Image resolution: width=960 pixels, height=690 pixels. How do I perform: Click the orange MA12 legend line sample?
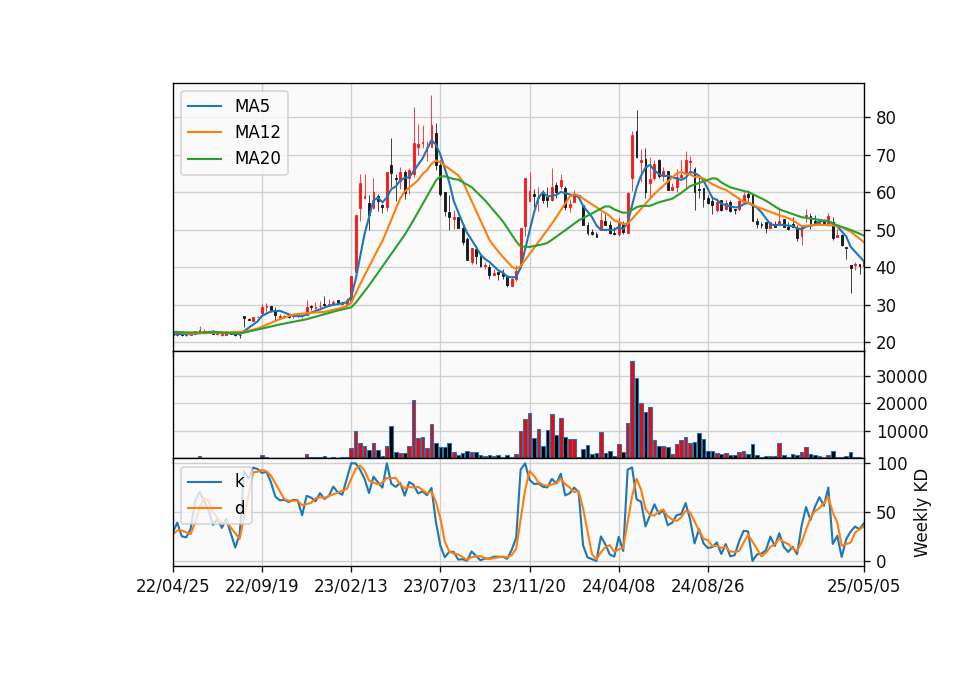(204, 132)
